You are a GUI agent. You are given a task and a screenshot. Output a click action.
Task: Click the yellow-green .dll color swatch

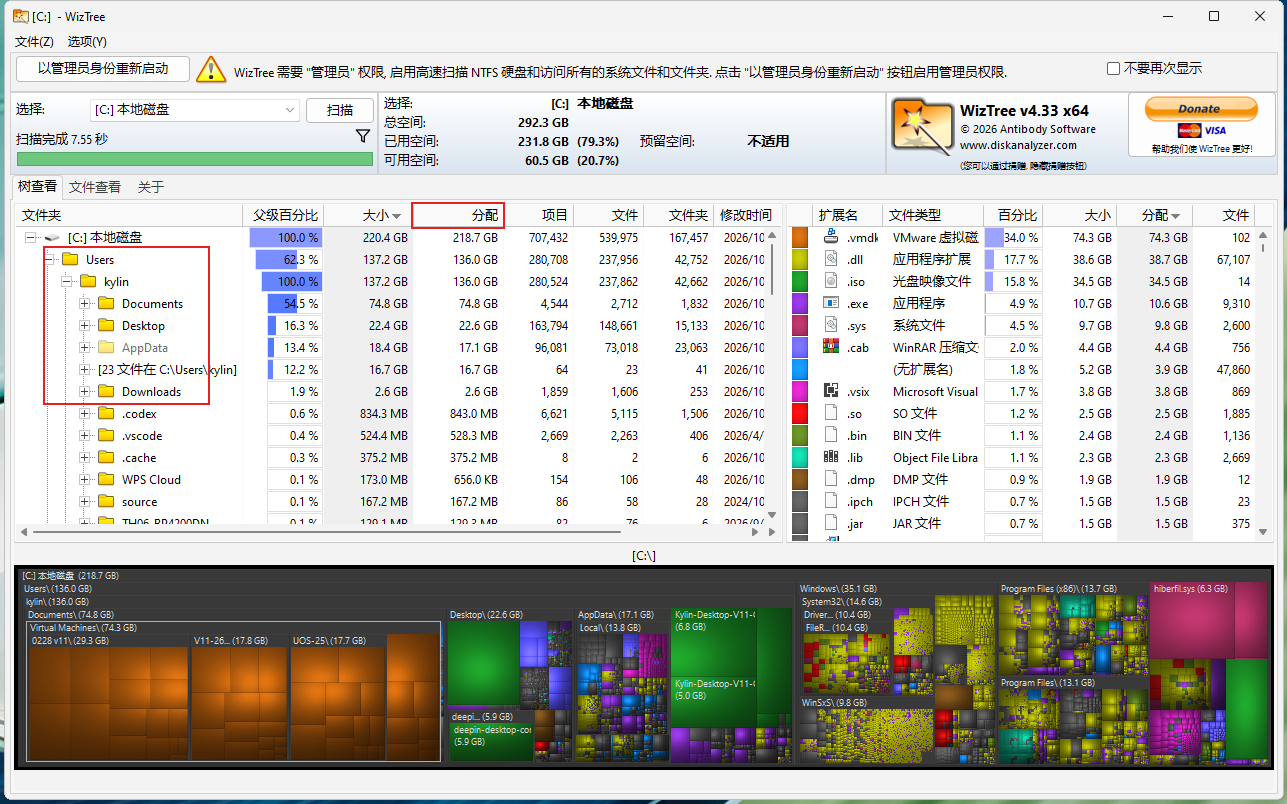click(800, 259)
